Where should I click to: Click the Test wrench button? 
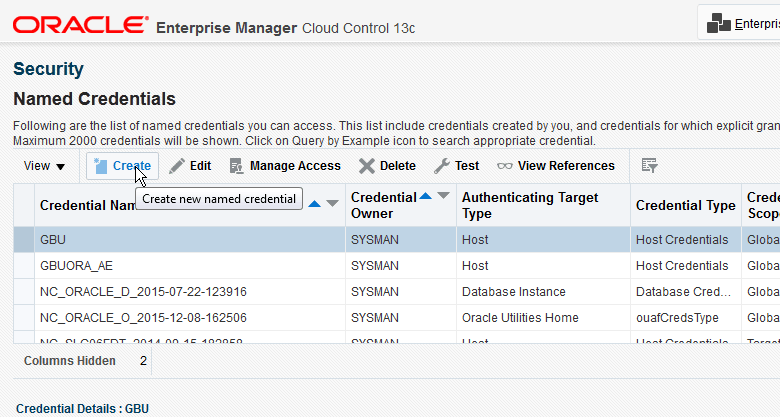[457, 166]
